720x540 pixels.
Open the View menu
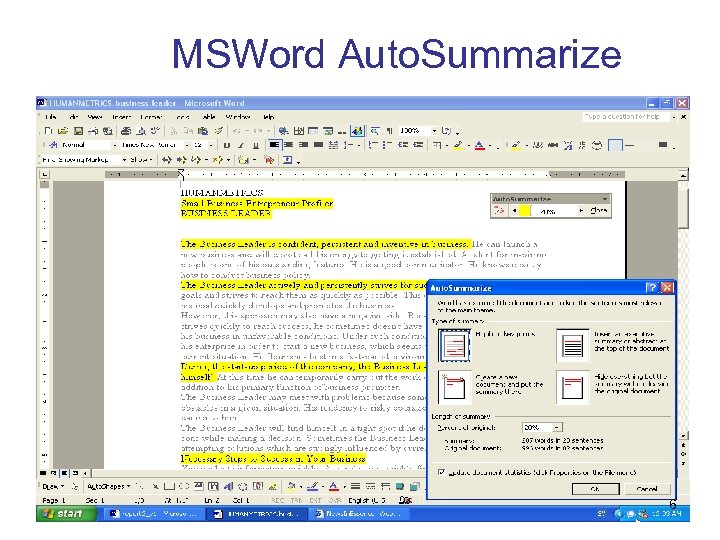95,117
